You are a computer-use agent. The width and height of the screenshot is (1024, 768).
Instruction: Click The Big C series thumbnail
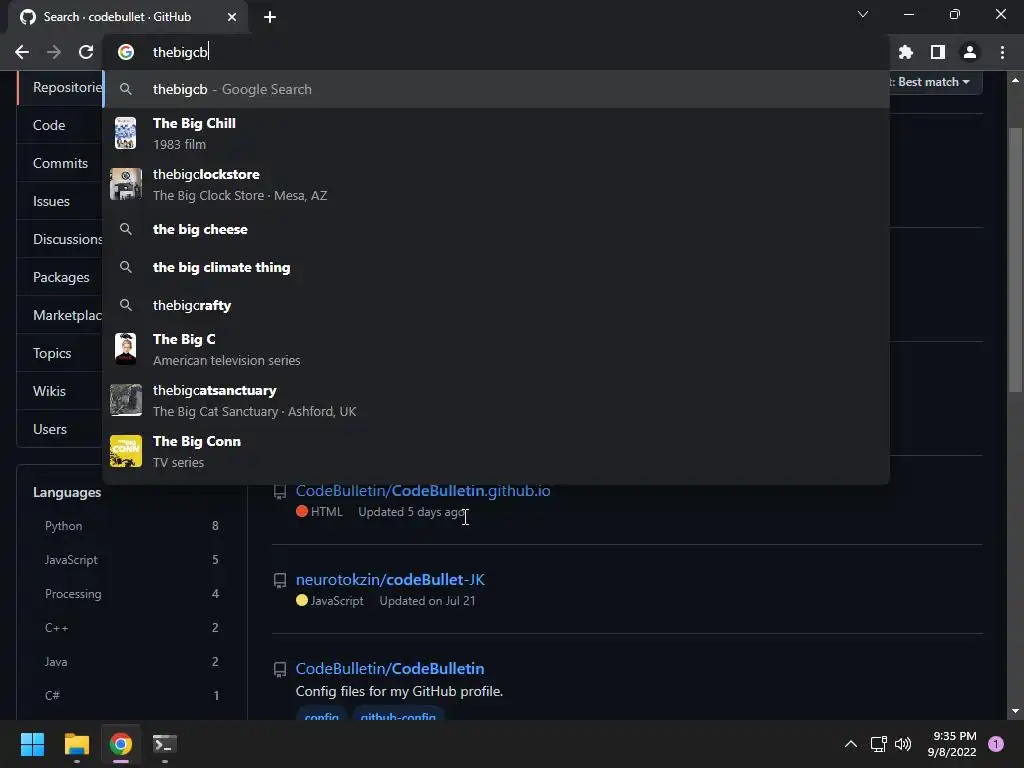(x=125, y=349)
